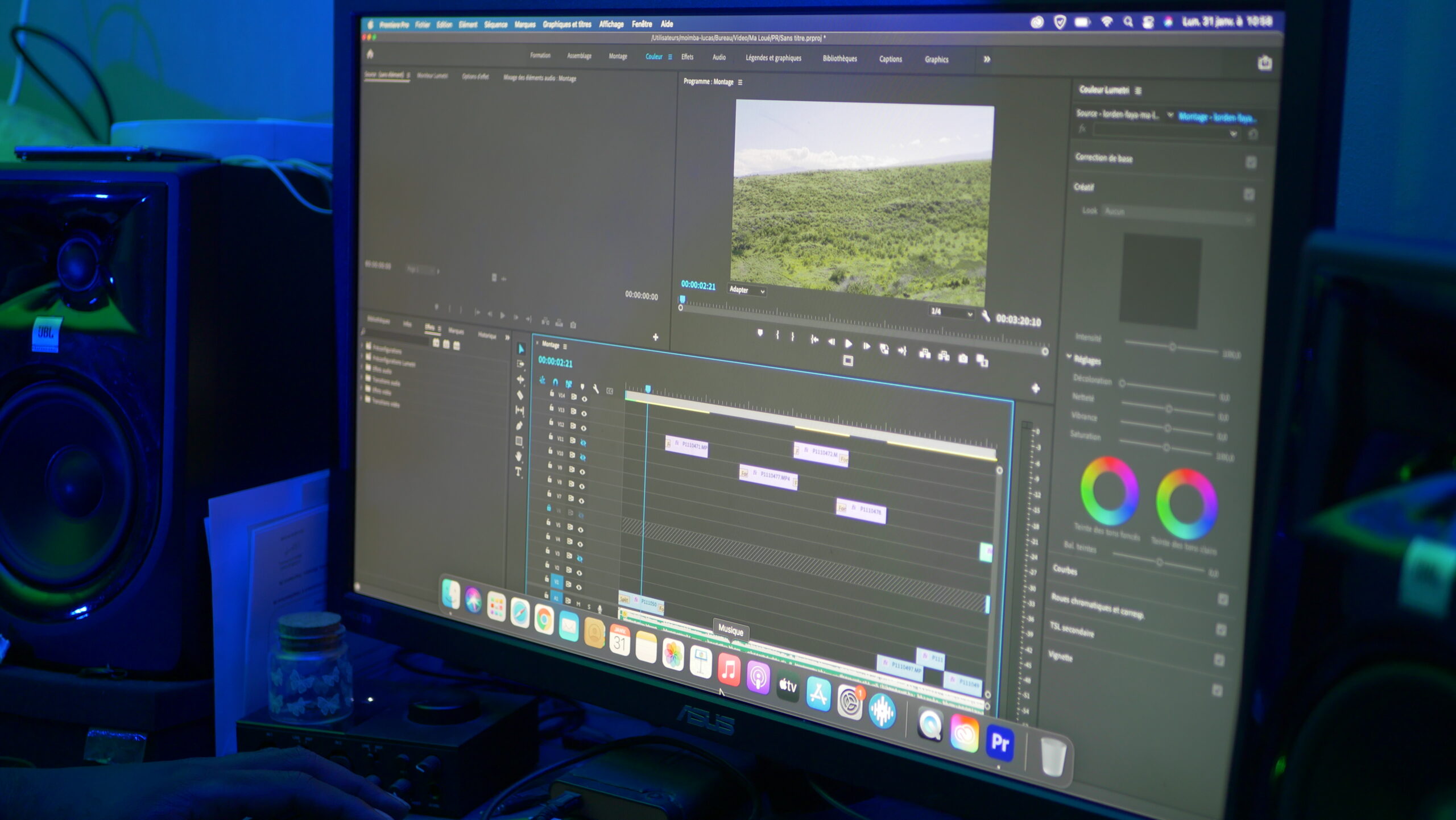
Task: Toggle lock on V13 track
Action: [x=551, y=408]
